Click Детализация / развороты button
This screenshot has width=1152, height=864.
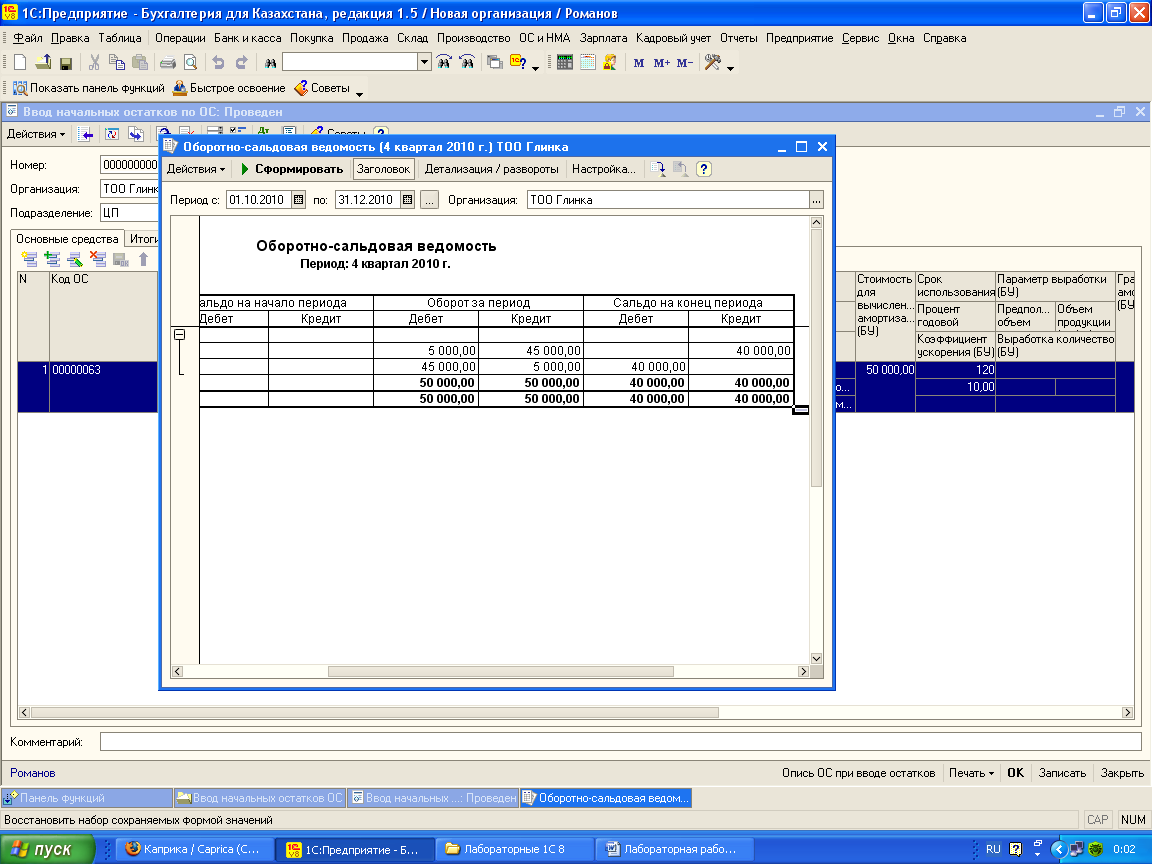[x=492, y=169]
